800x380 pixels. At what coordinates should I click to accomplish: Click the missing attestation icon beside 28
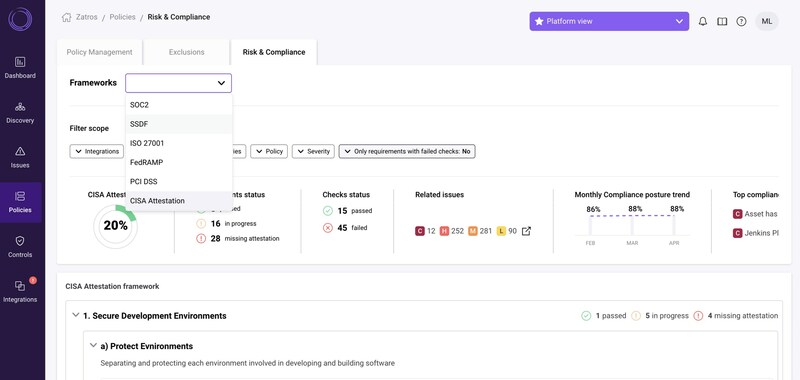tap(201, 238)
